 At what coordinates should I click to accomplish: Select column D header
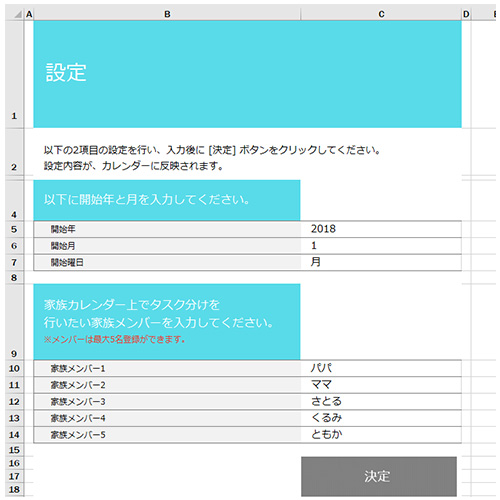pos(466,14)
